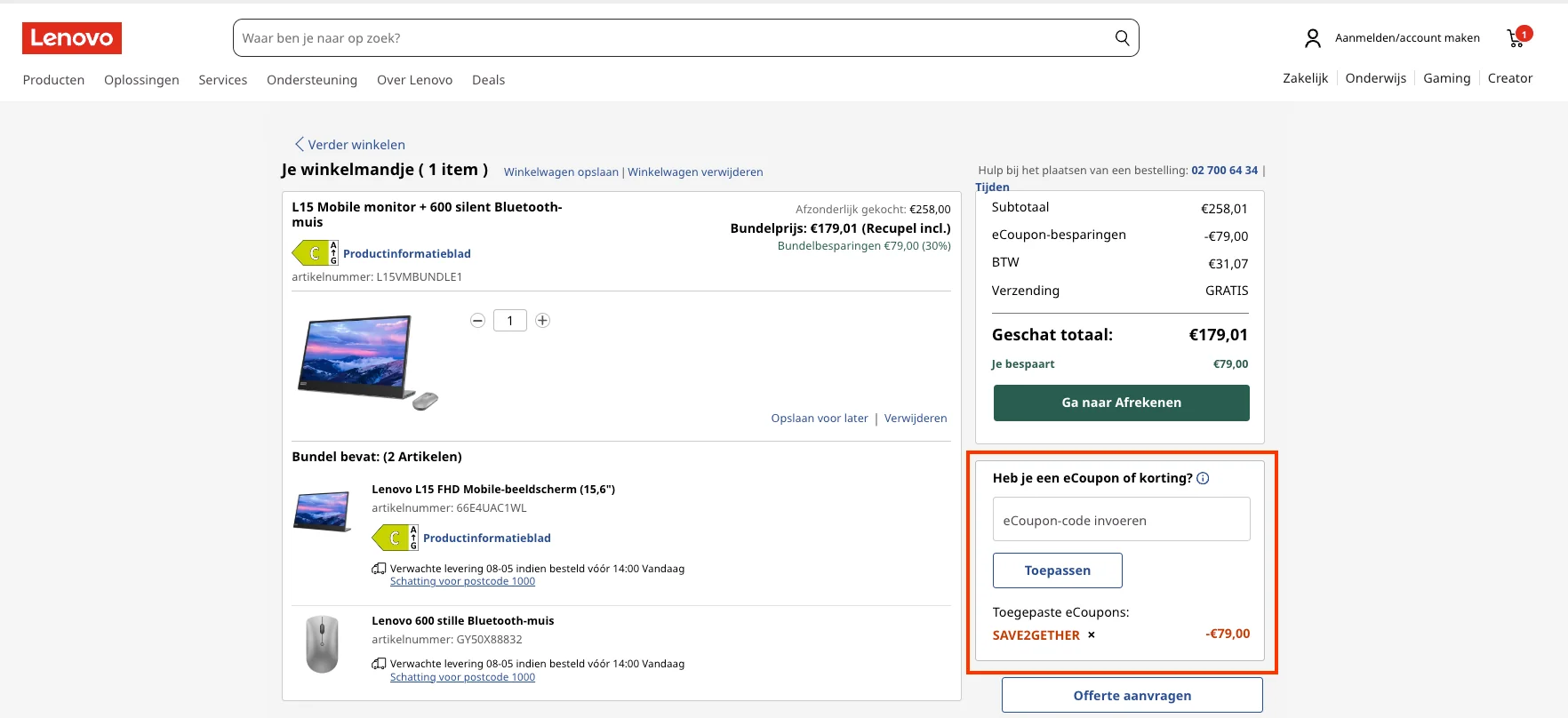Click Toepassen coupon button
Image resolution: width=1568 pixels, height=718 pixels.
pyautogui.click(x=1057, y=570)
